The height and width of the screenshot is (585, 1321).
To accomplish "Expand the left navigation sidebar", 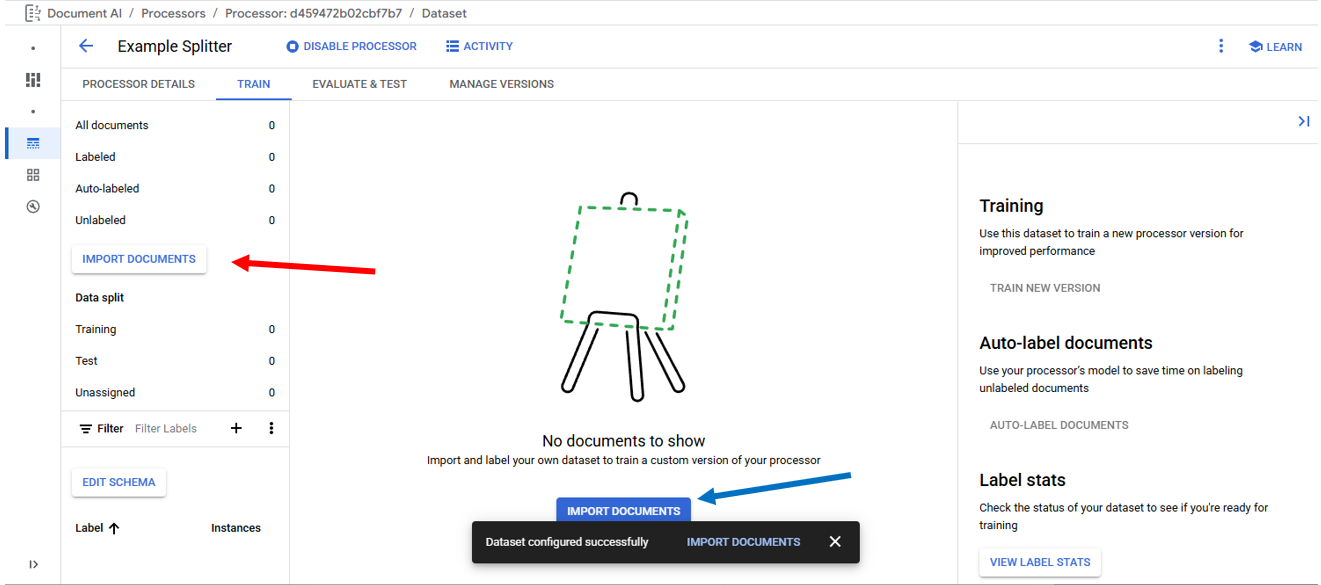I will click(33, 564).
